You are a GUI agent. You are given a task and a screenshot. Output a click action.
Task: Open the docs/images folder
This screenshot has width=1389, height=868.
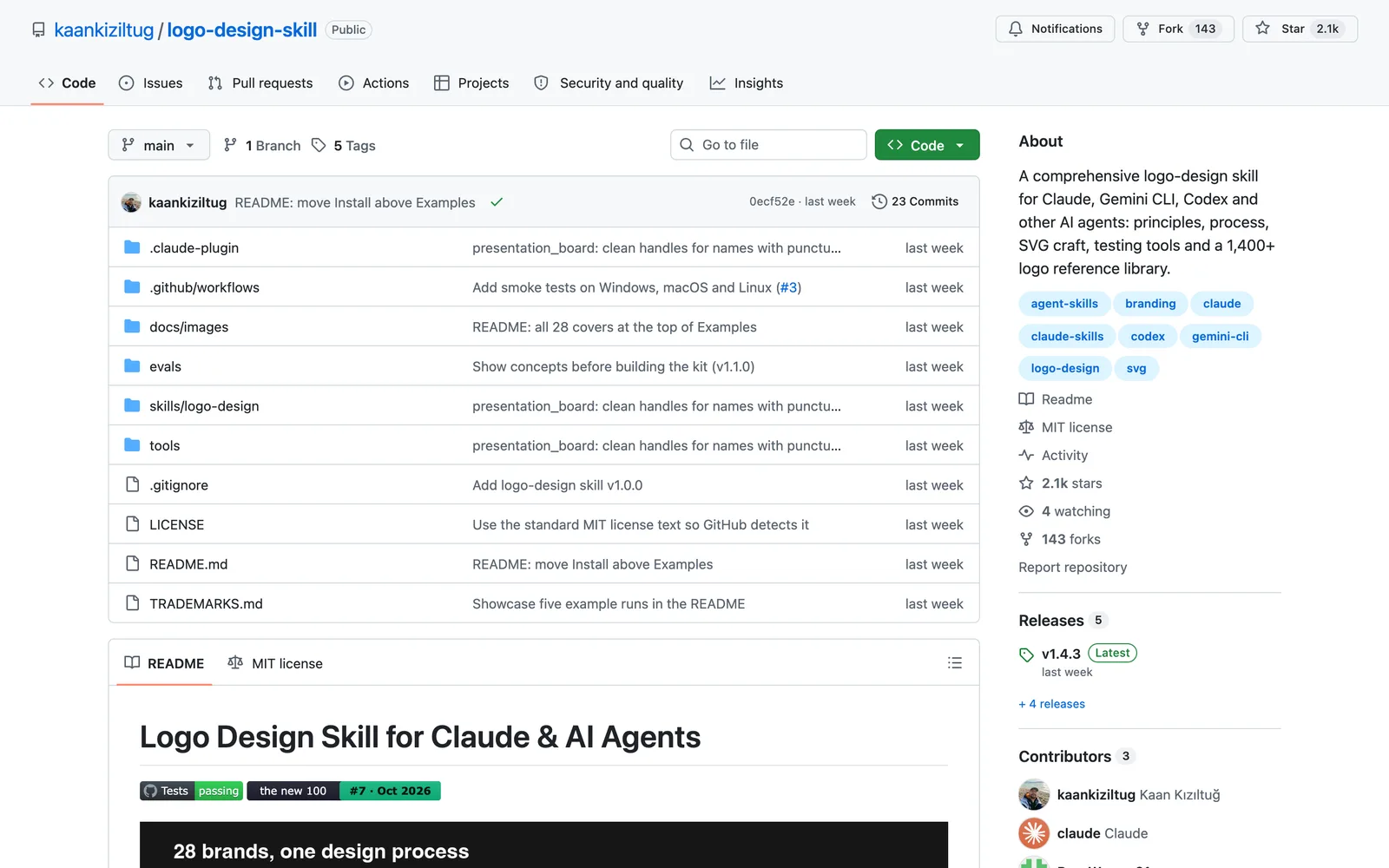188,327
